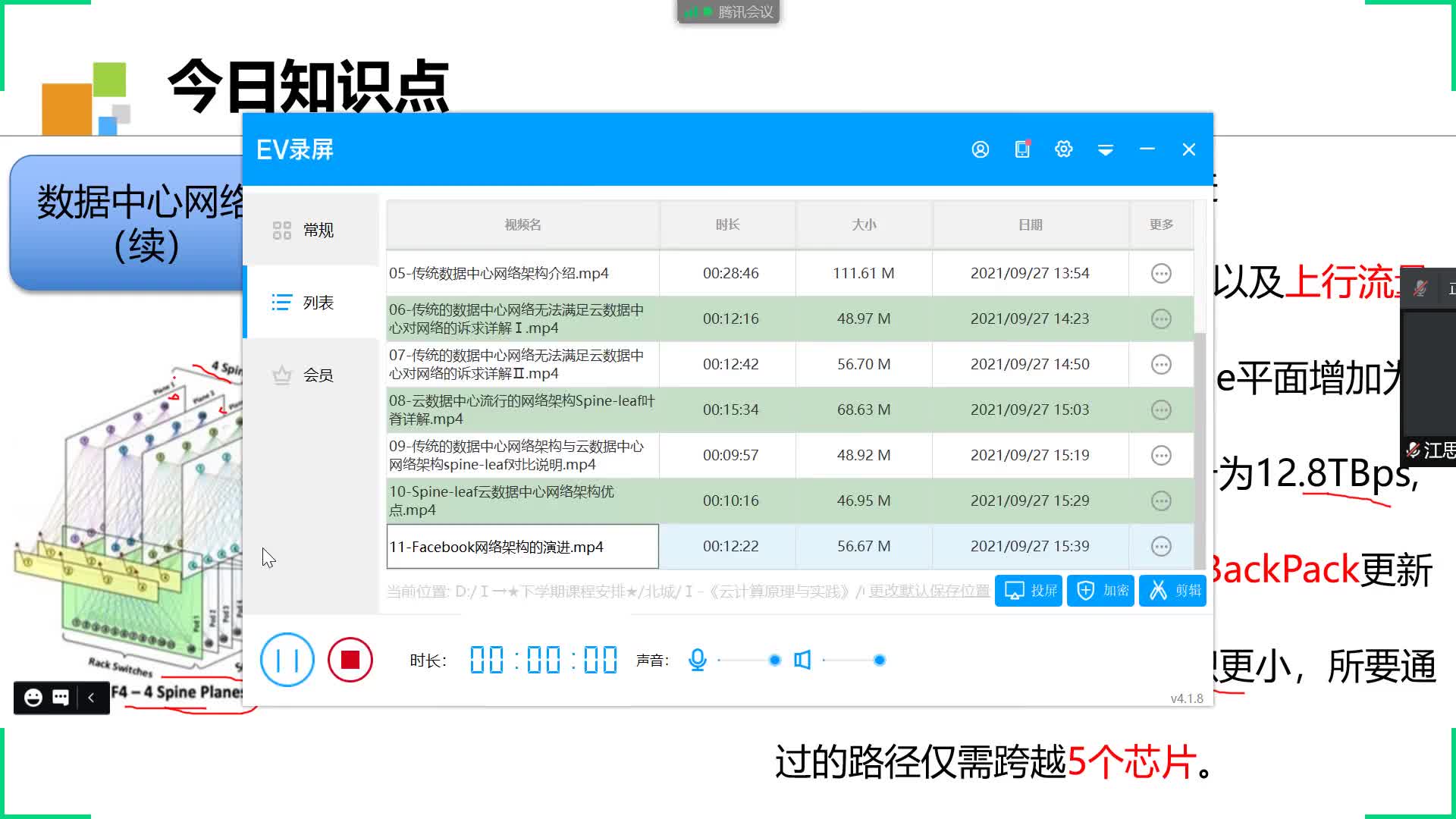The width and height of the screenshot is (1456, 819).
Task: Click size cell 56.67 M
Action: pyautogui.click(x=864, y=546)
